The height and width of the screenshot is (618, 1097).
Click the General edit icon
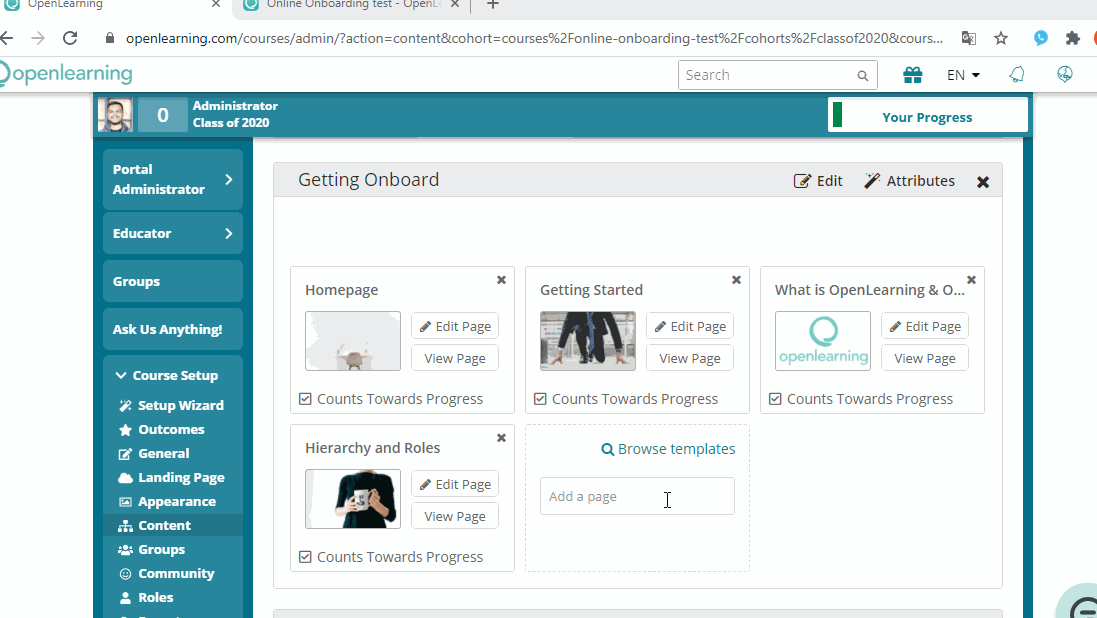[125, 454]
